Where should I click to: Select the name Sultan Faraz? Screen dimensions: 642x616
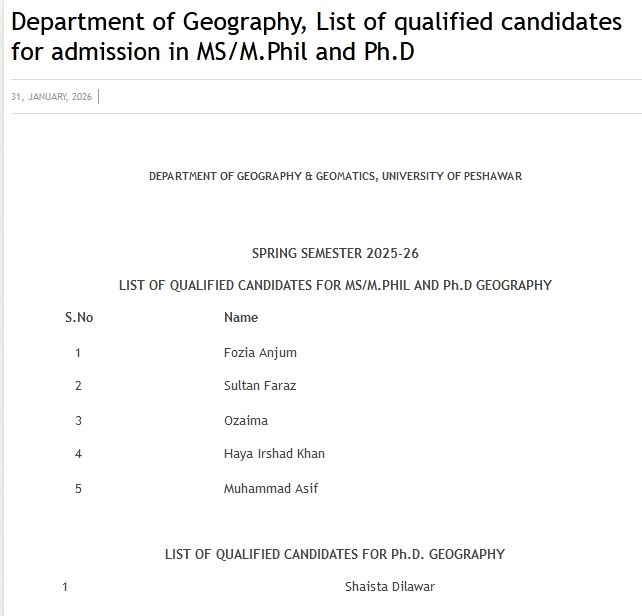(x=260, y=386)
